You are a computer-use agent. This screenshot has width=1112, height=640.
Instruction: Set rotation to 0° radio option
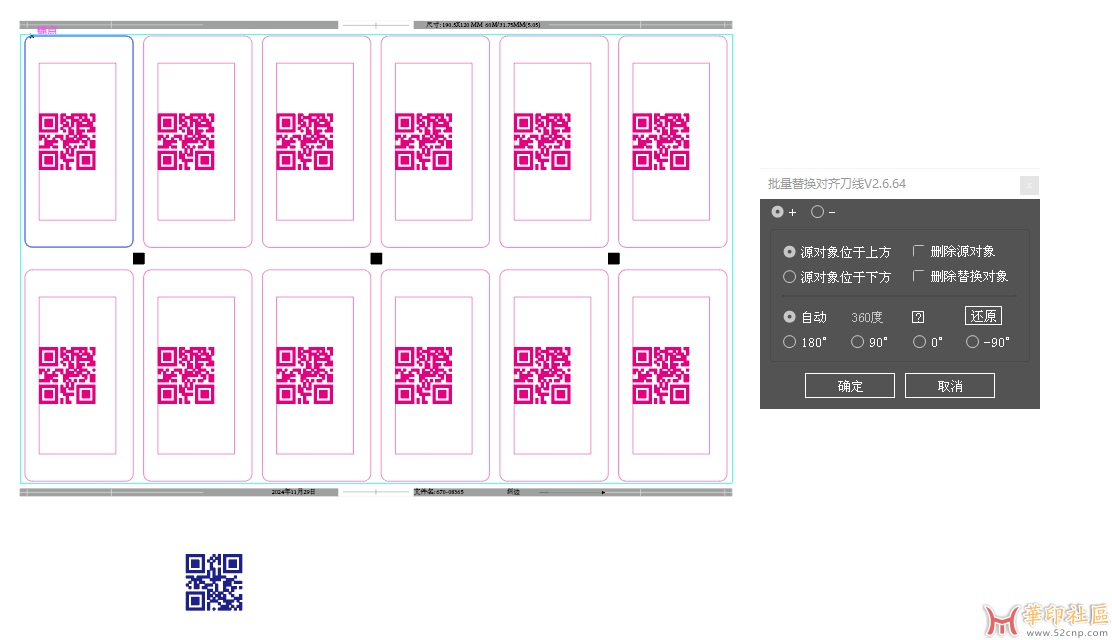[x=920, y=342]
